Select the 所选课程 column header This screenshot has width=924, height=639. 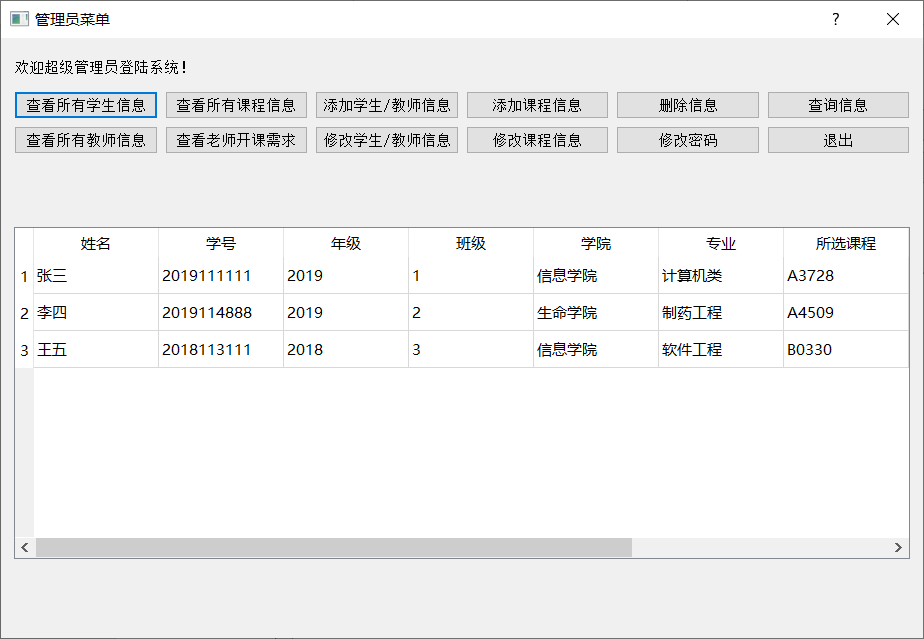(846, 243)
